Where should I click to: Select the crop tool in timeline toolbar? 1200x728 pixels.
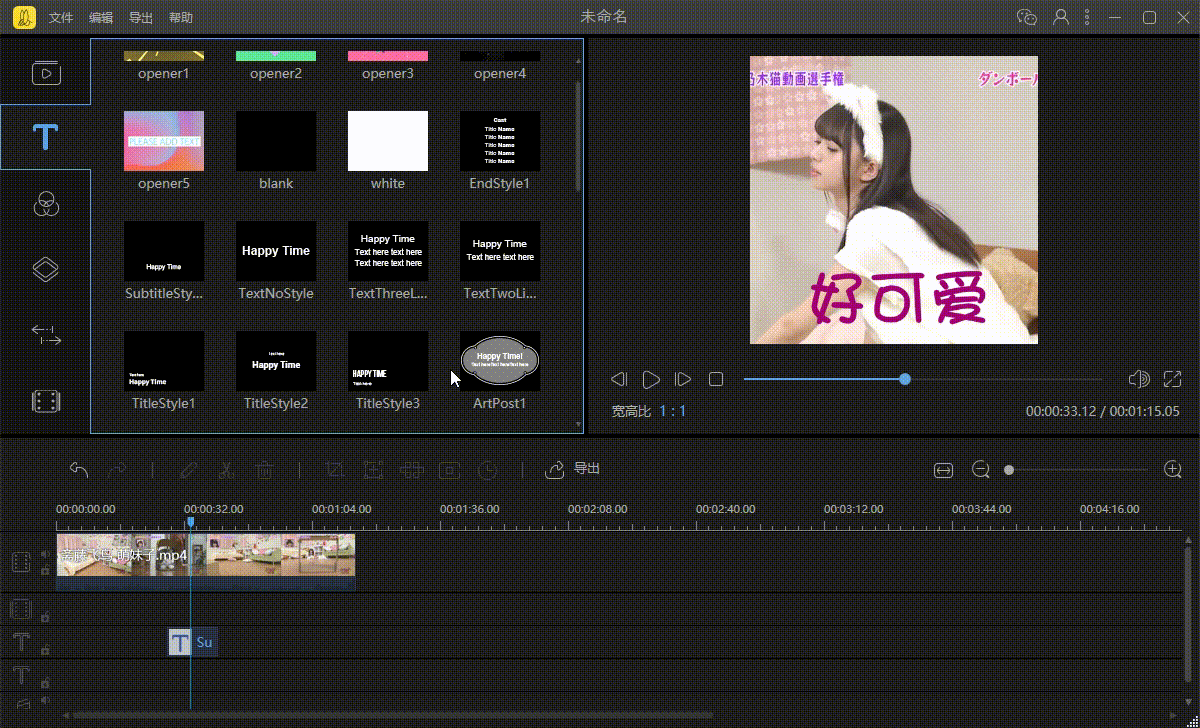point(336,468)
